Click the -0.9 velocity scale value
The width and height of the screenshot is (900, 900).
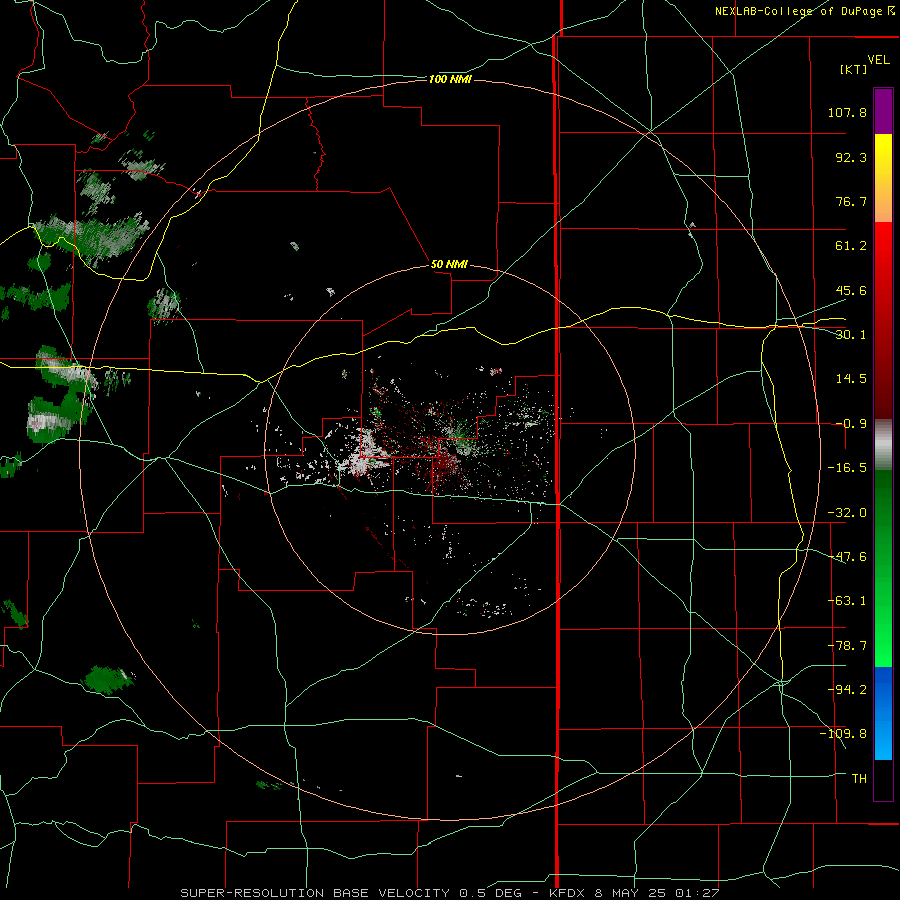(x=851, y=424)
